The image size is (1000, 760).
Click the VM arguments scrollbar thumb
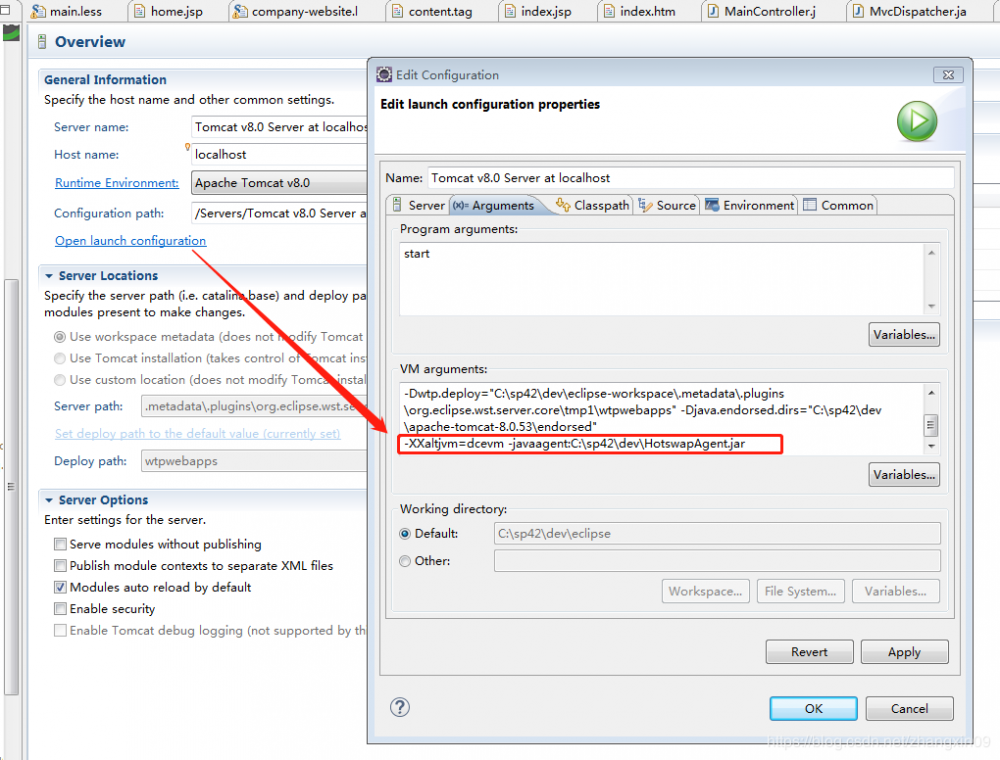pyautogui.click(x=931, y=425)
